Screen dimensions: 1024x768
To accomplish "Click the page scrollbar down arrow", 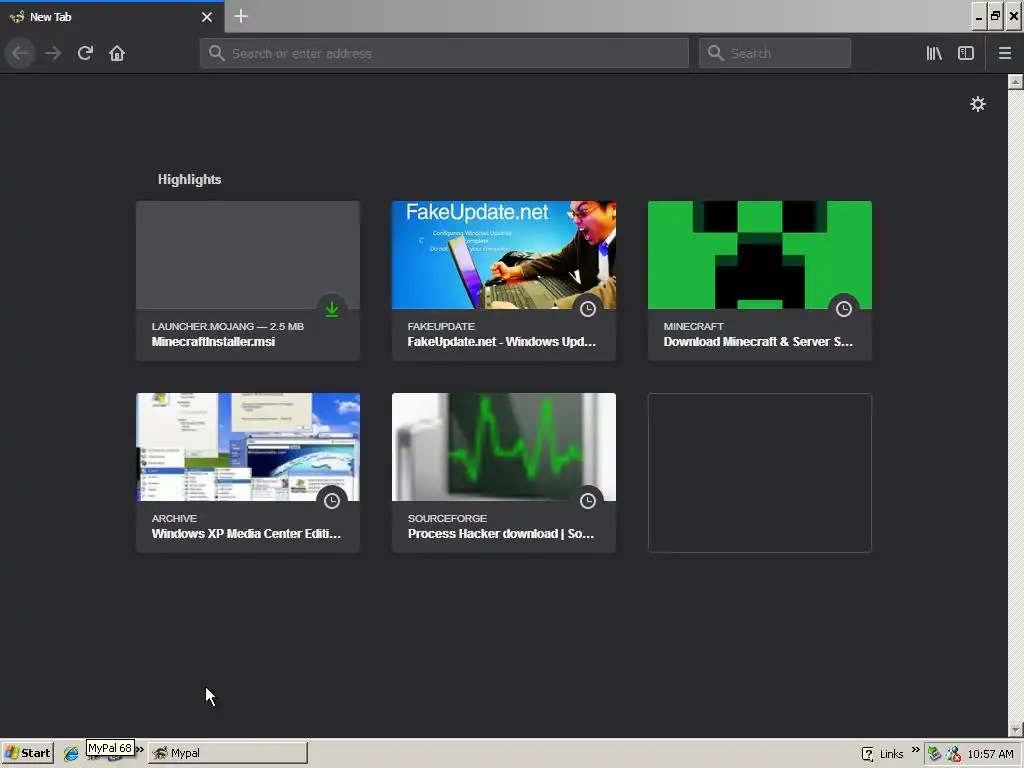I will tap(1016, 729).
